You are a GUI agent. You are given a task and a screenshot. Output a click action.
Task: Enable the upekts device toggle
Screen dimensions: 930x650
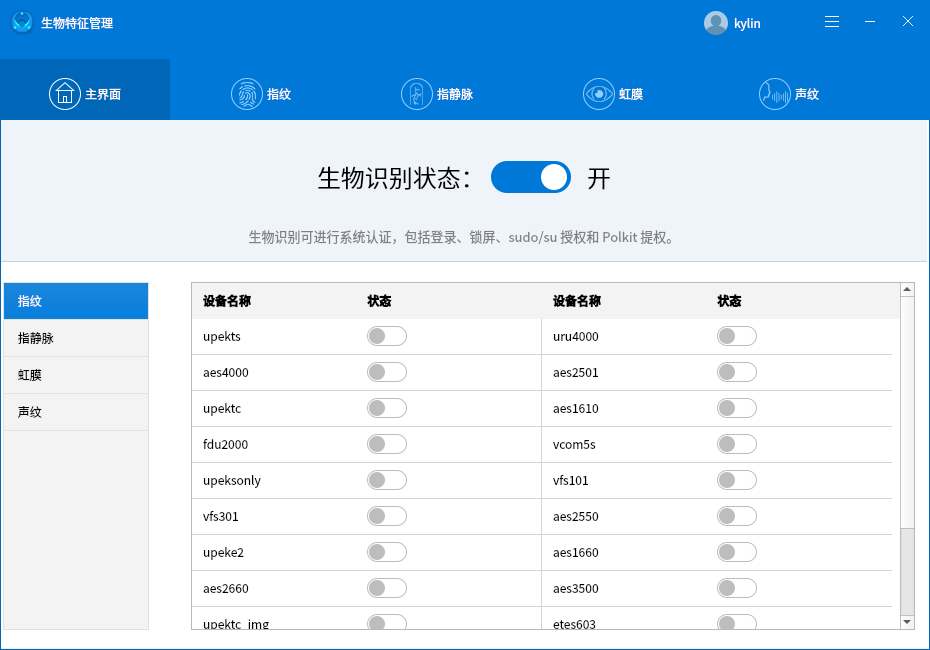[386, 336]
